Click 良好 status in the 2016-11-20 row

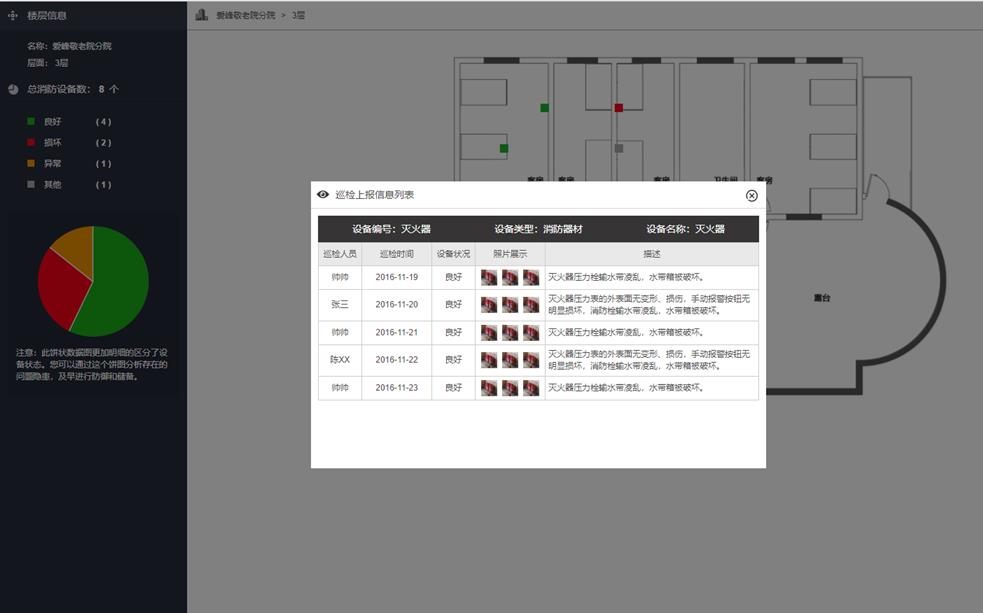[x=453, y=305]
